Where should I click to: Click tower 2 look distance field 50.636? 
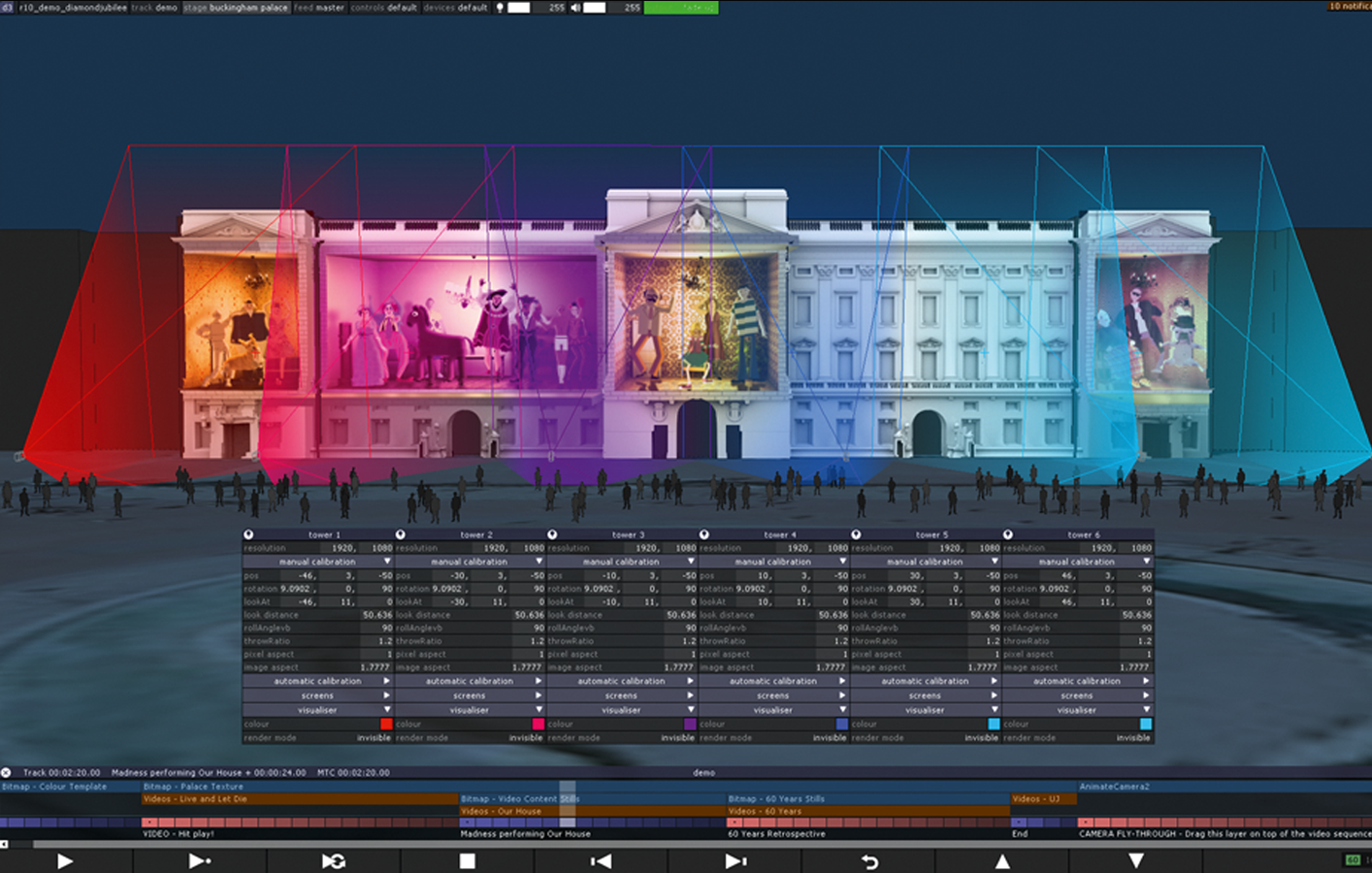[x=529, y=615]
